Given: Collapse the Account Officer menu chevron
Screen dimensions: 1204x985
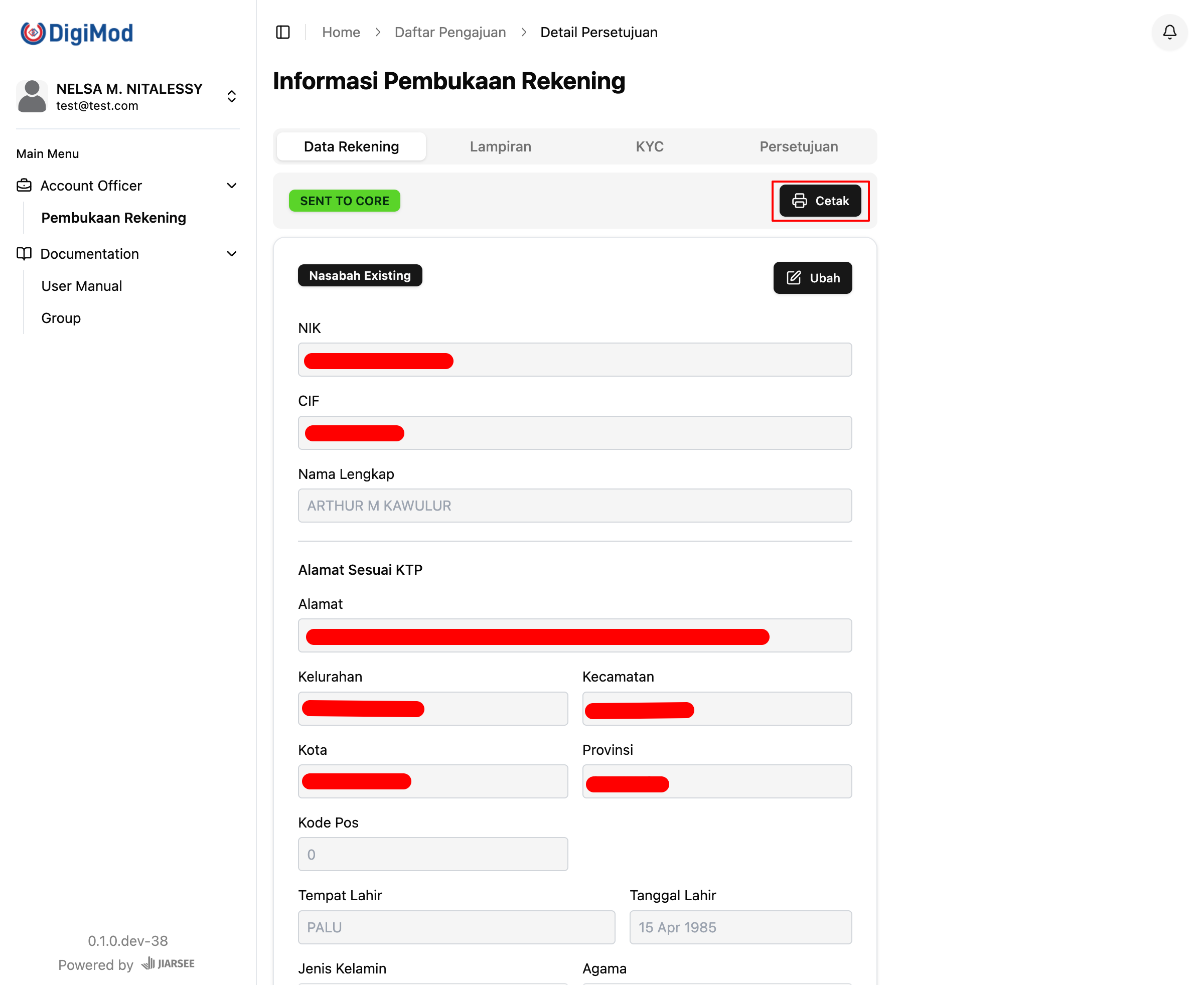Looking at the screenshot, I should point(232,186).
